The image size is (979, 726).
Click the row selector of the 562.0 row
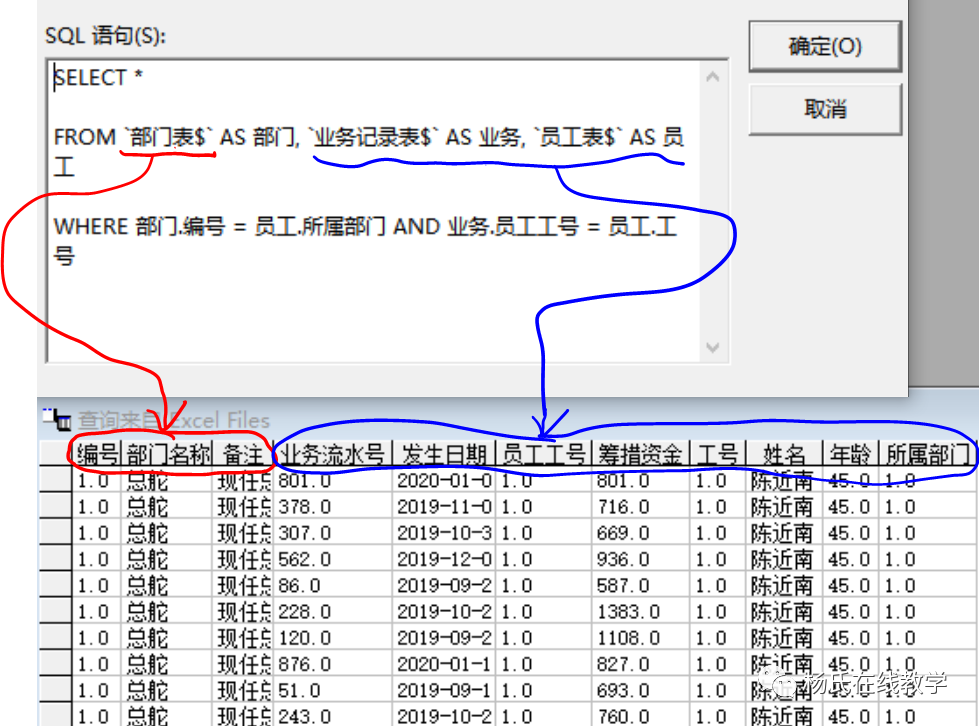click(x=55, y=559)
